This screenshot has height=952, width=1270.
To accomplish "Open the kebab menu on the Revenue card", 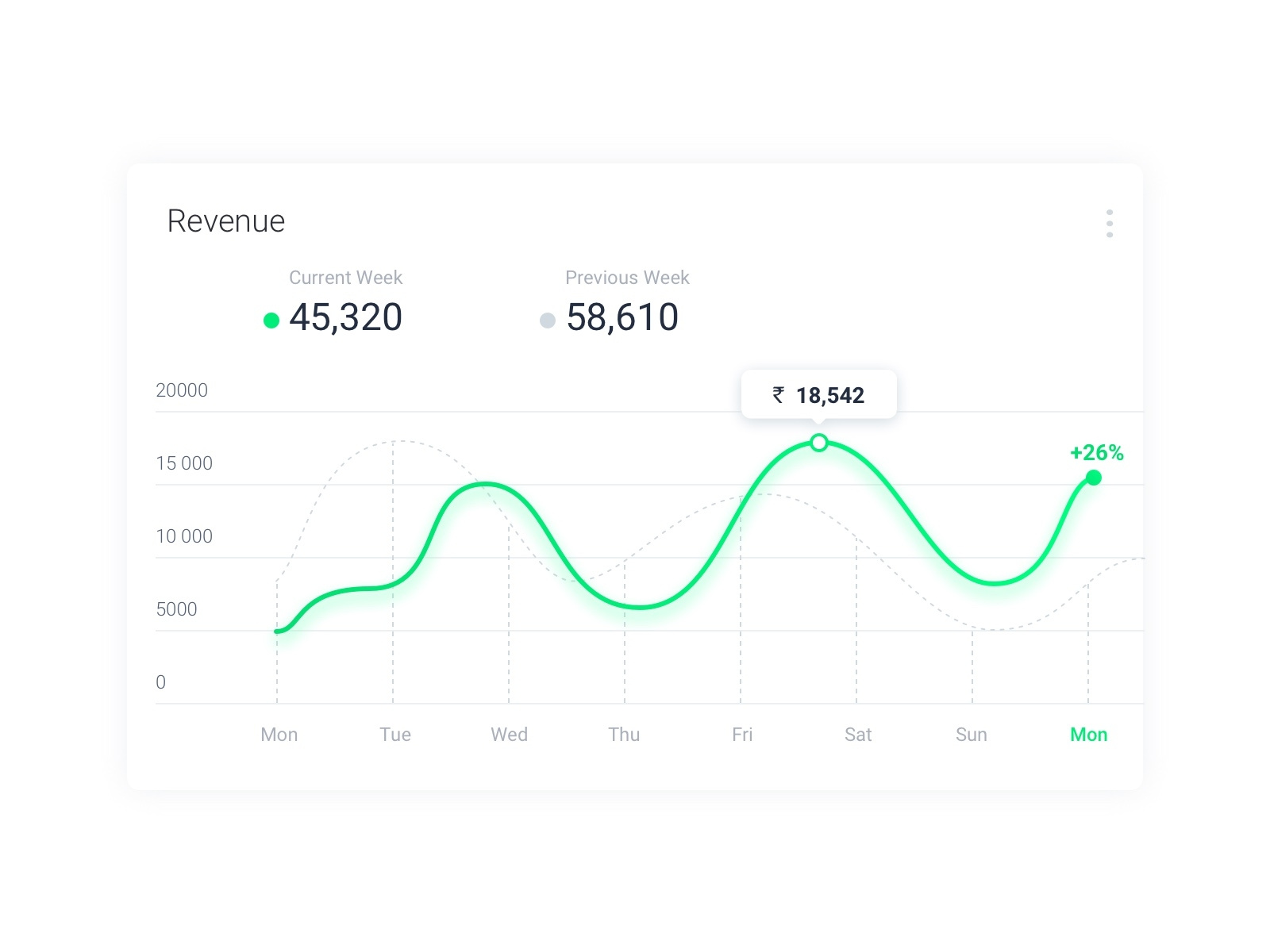I will (x=1110, y=224).
